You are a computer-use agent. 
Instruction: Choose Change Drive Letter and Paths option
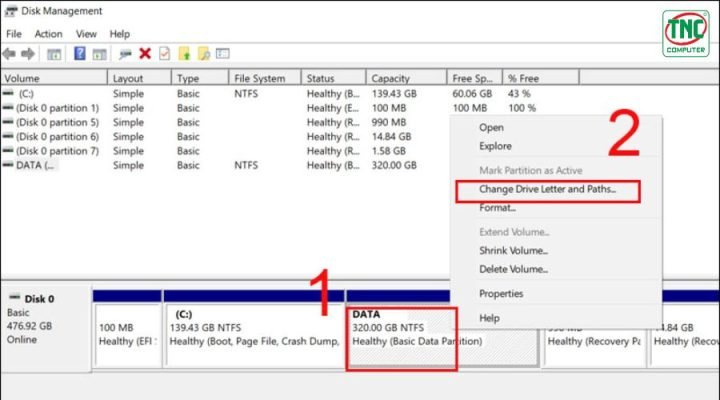tap(547, 189)
